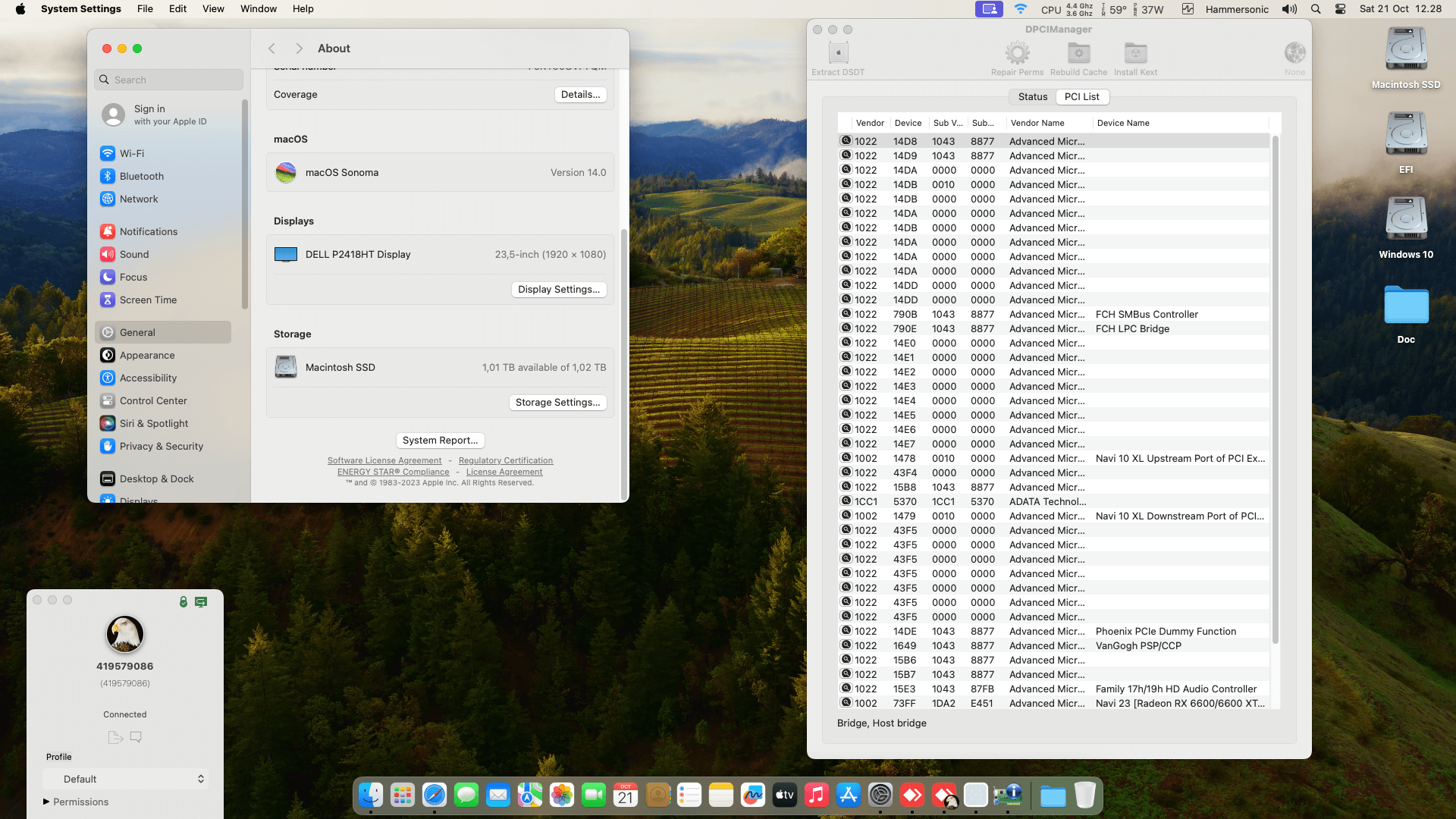Click the Repair Perms gear icon

[x=1017, y=53]
